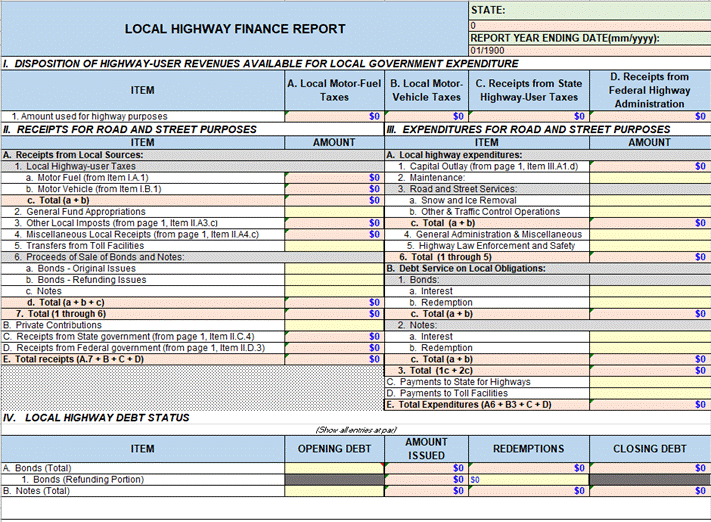Select the Other & Traffic Control Operations amount cell

[650, 212]
